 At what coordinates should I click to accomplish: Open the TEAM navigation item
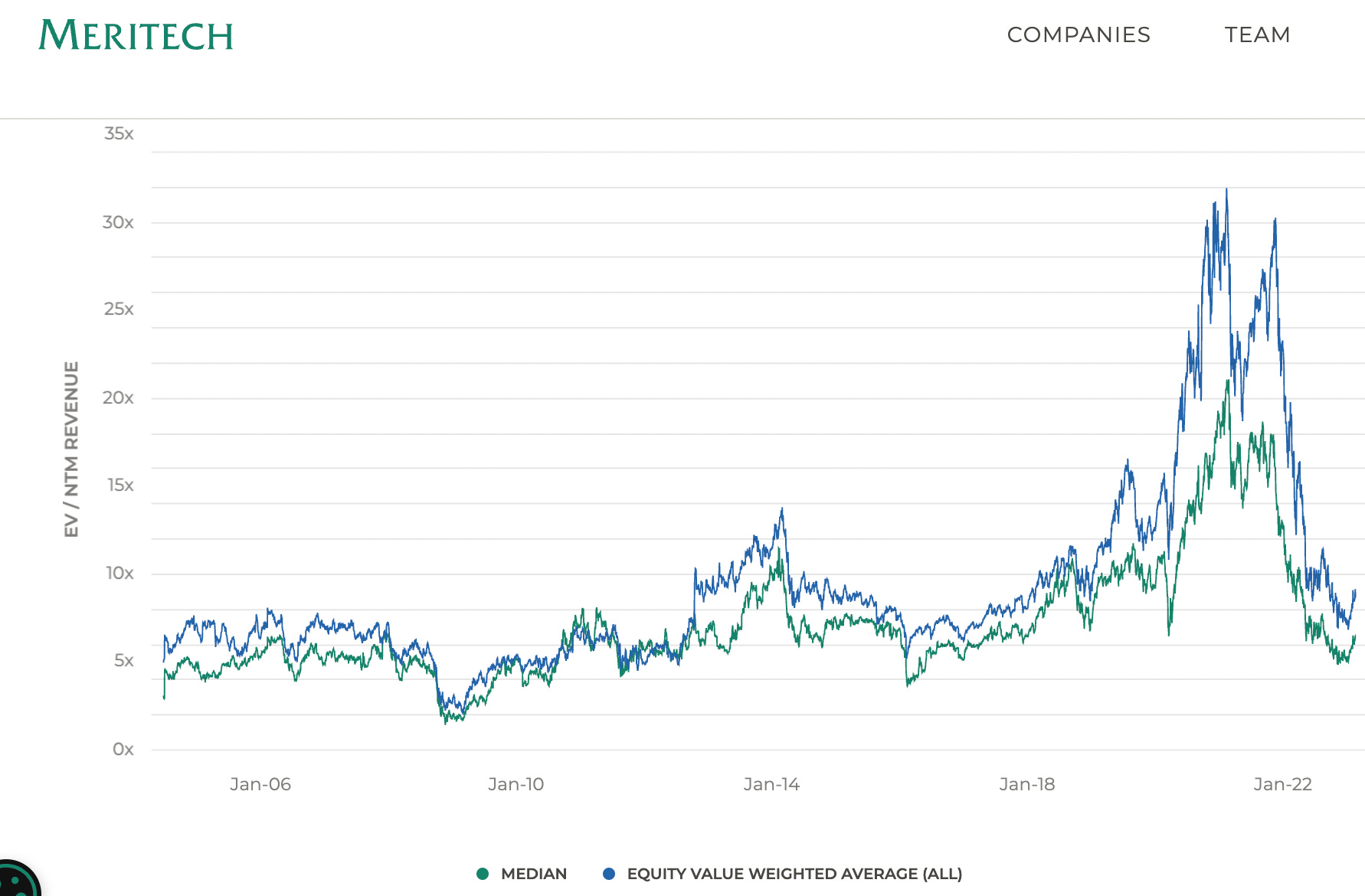tap(1259, 35)
